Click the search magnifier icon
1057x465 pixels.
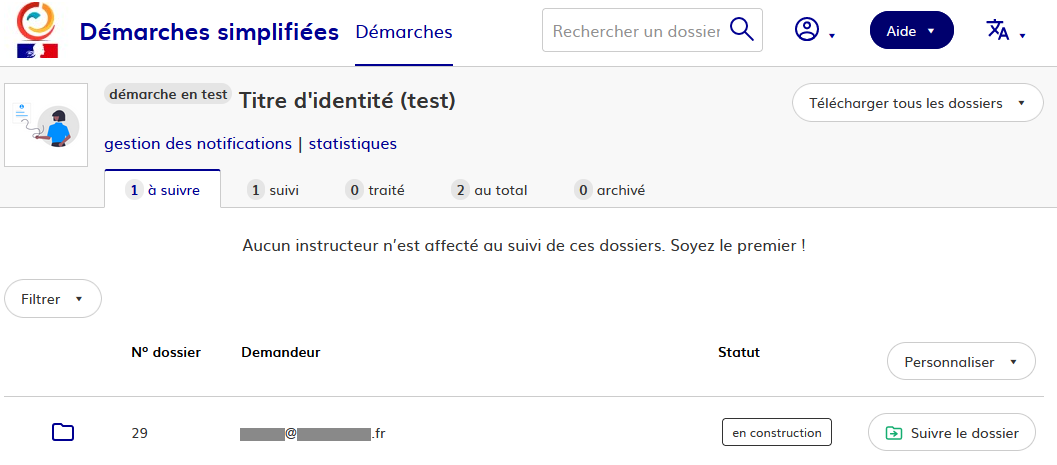pyautogui.click(x=742, y=30)
